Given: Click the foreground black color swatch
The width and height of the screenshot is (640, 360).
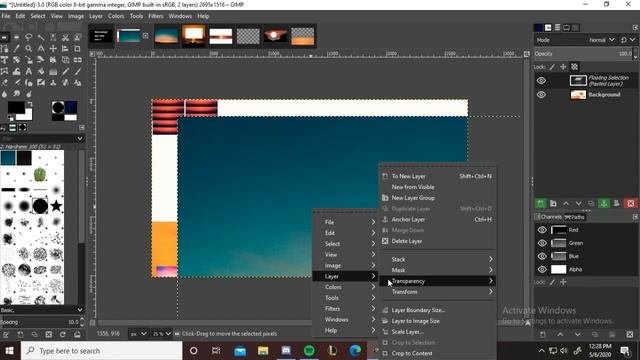Looking at the screenshot, I should pyautogui.click(x=16, y=107).
